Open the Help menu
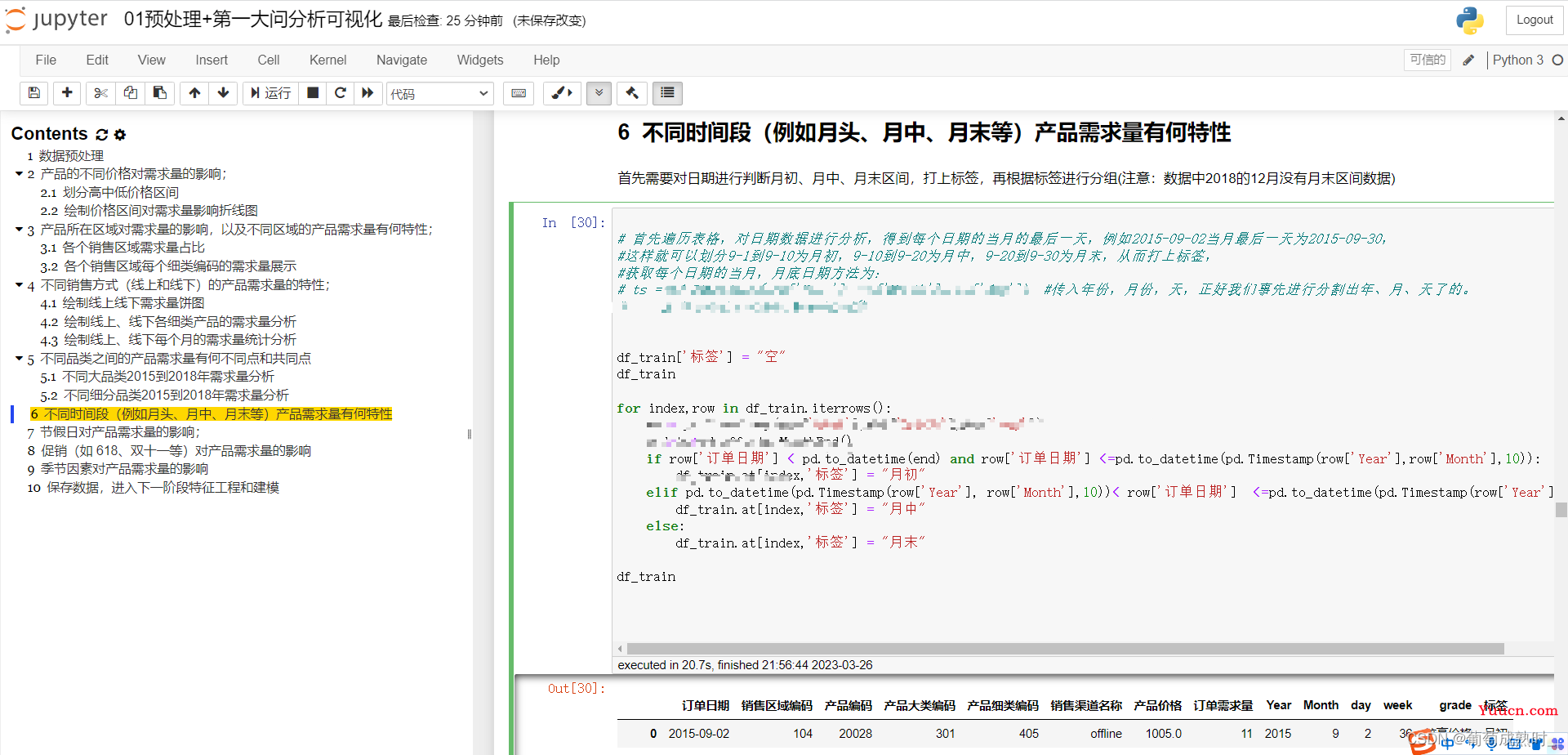 click(546, 60)
